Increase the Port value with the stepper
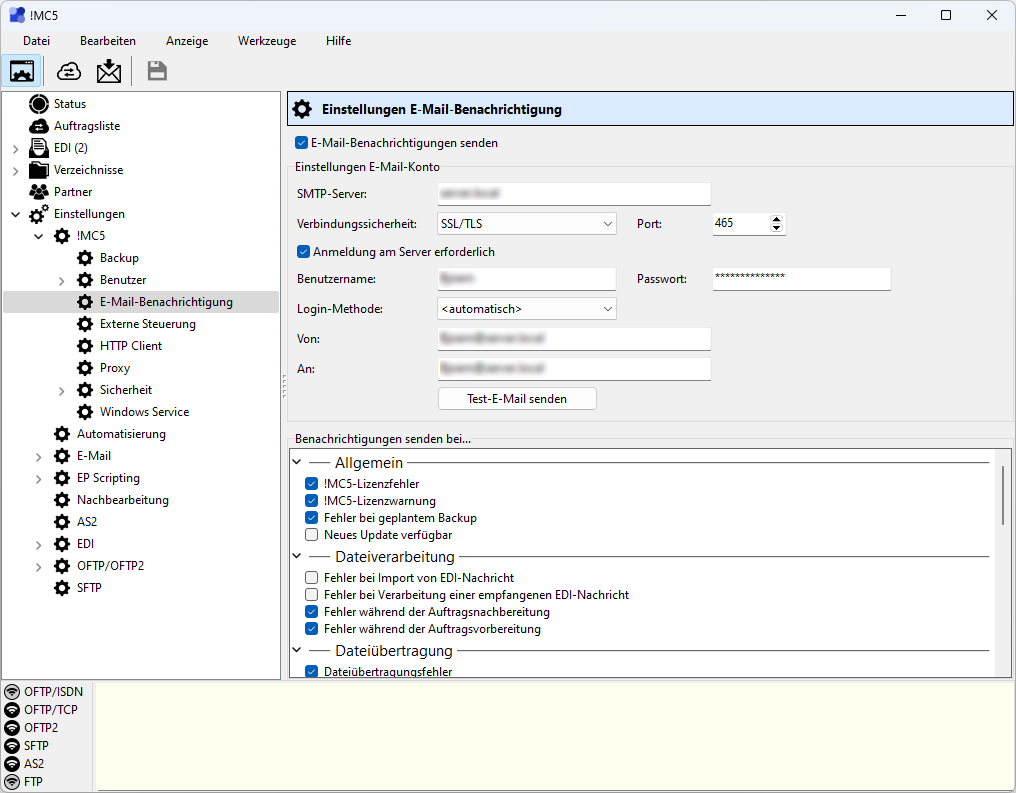 click(778, 218)
